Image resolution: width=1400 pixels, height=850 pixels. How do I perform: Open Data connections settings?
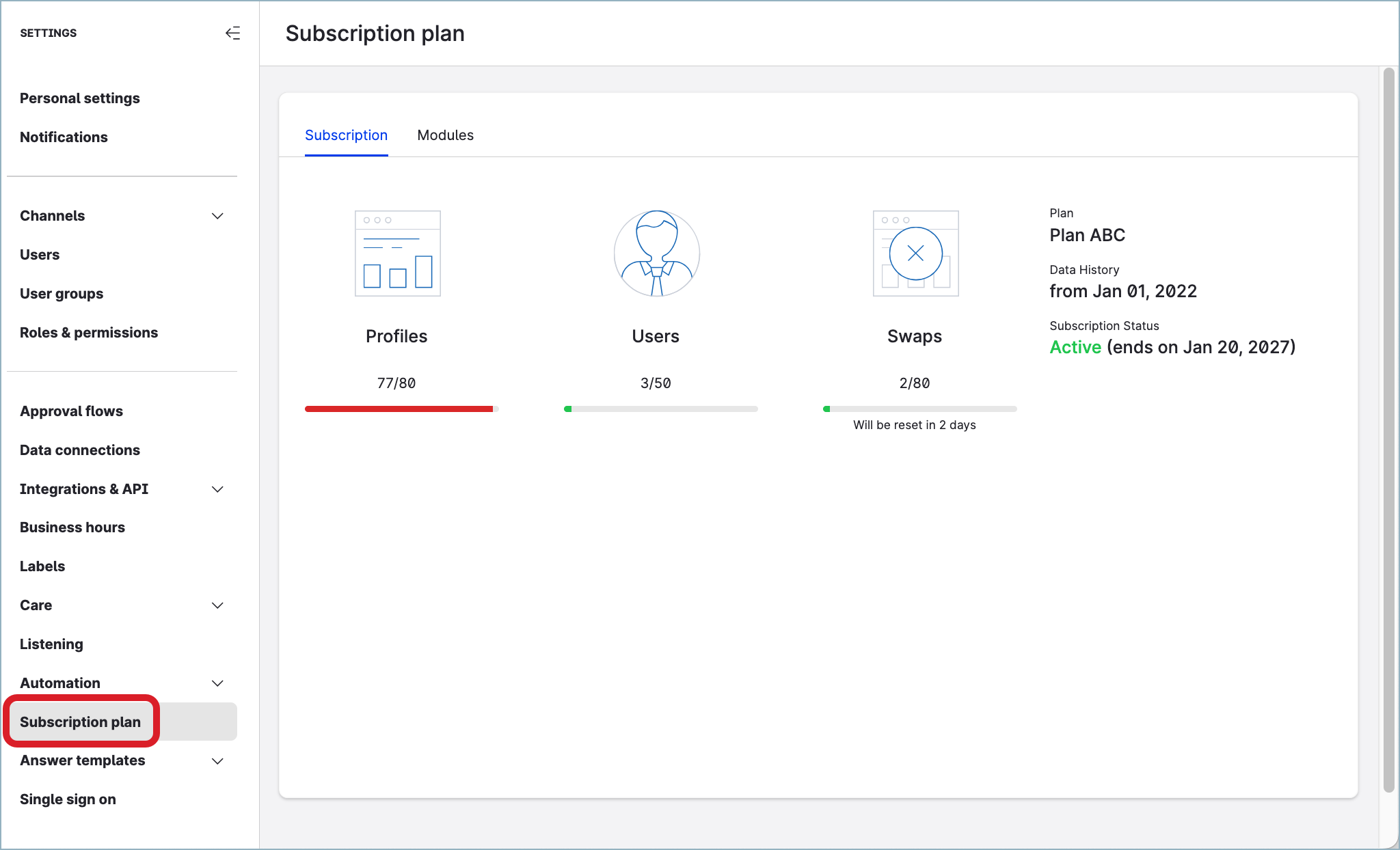(79, 450)
